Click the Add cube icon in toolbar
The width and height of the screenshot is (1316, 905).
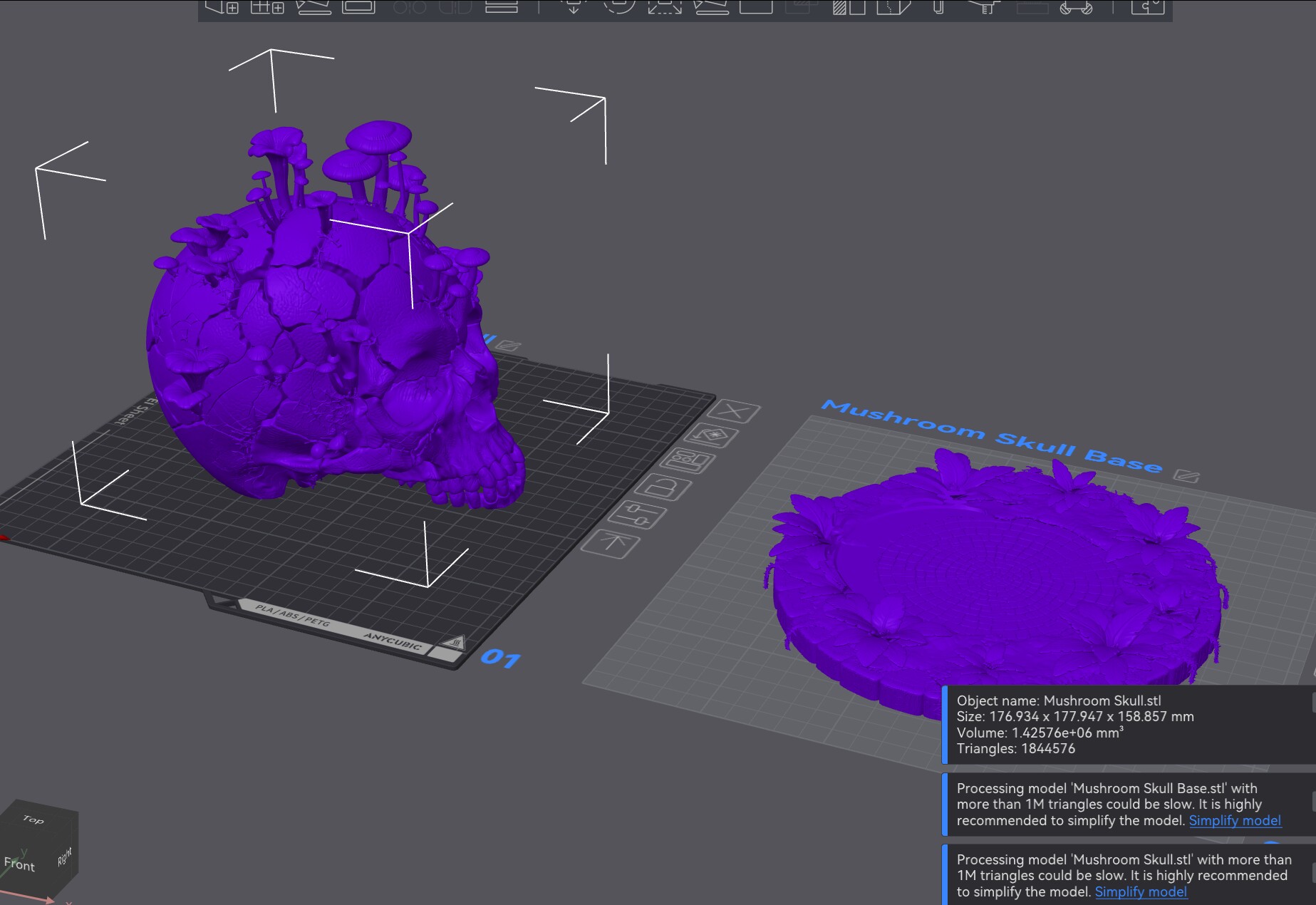[222, 7]
